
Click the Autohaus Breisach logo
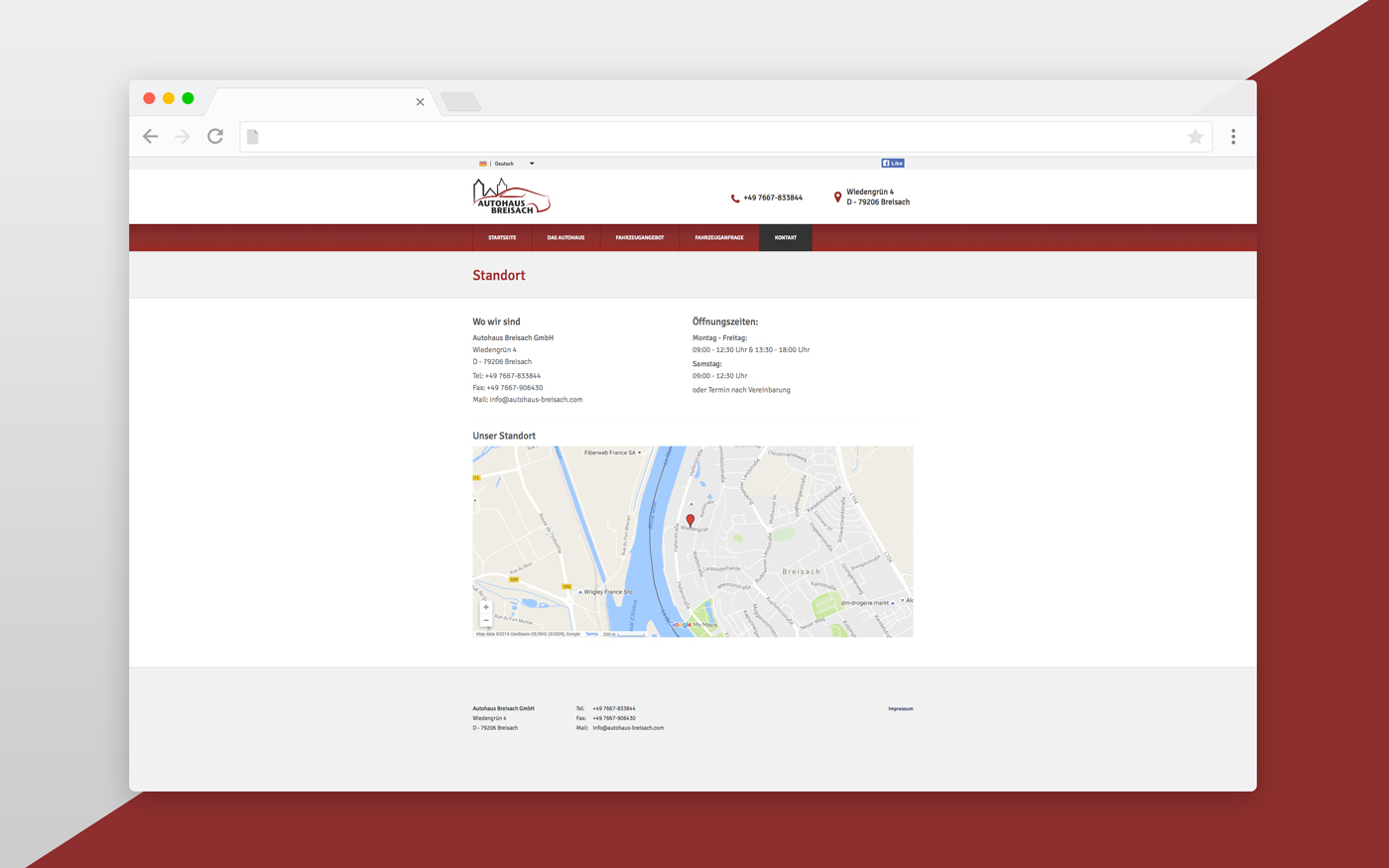511,196
